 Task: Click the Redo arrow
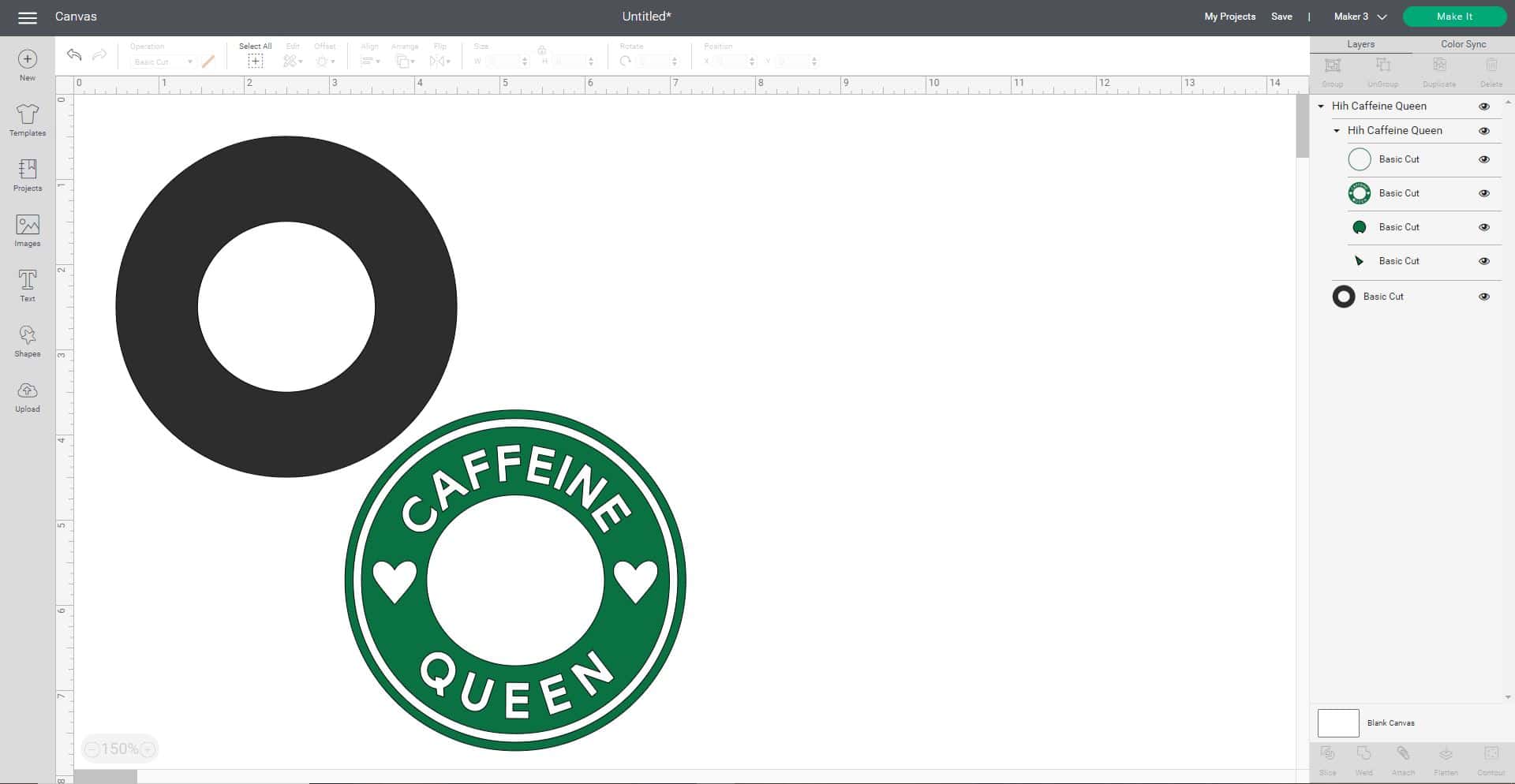(99, 54)
